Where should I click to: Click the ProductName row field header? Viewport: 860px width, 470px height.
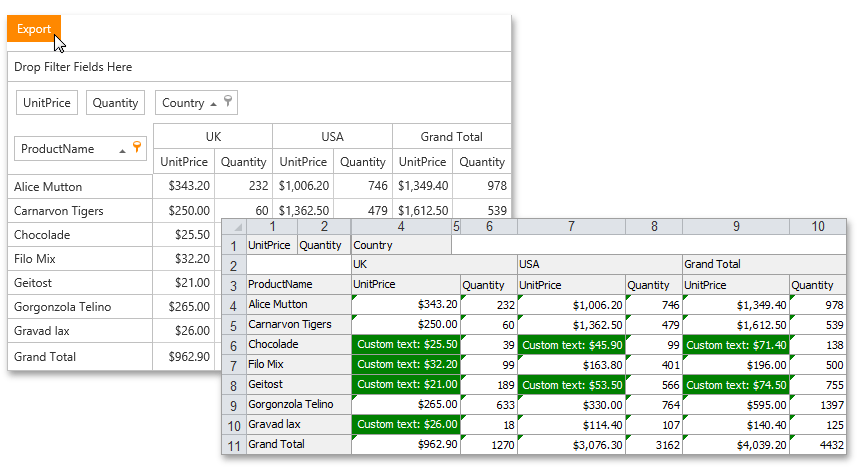tap(80, 149)
